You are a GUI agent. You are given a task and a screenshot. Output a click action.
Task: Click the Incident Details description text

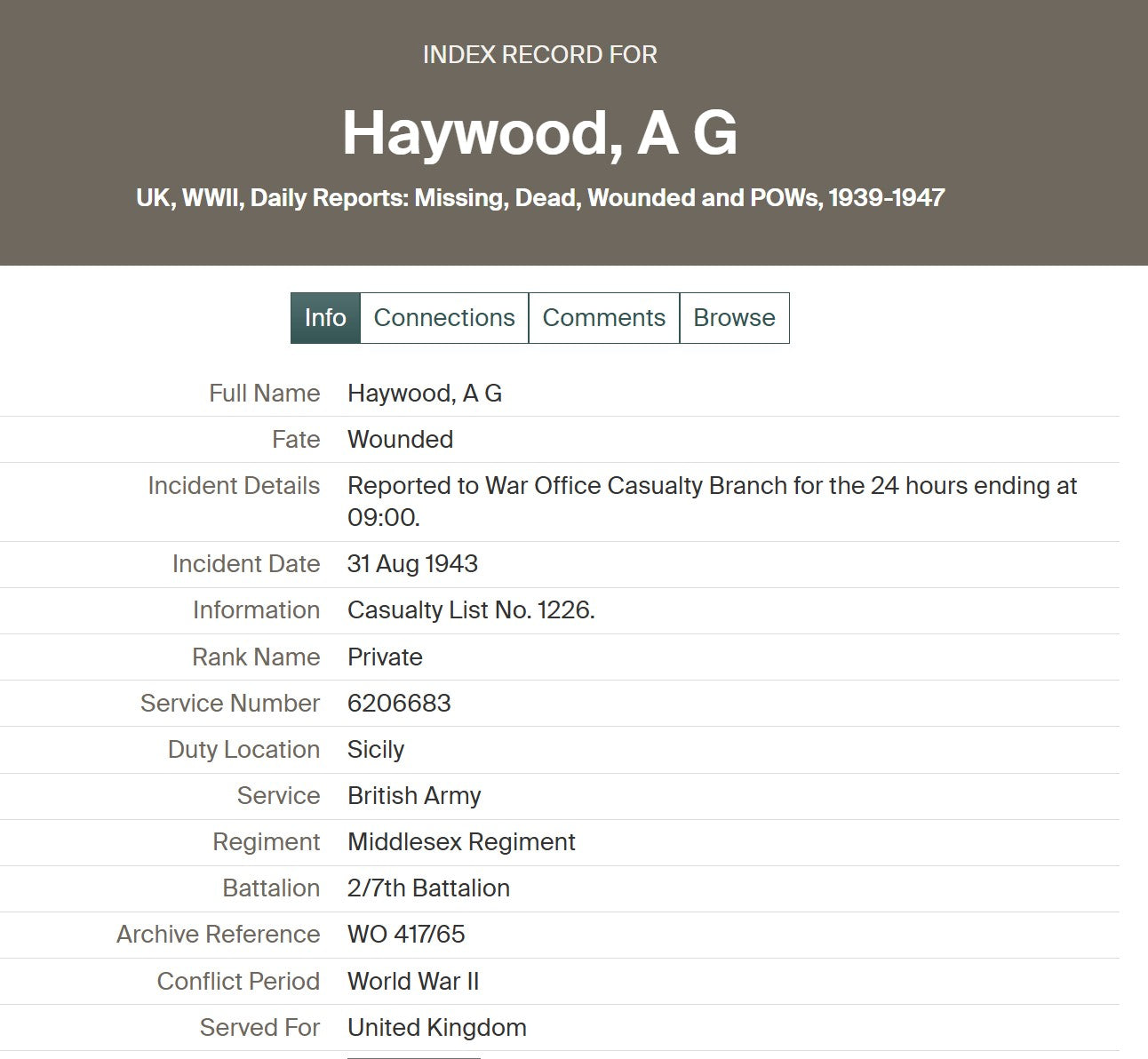713,502
